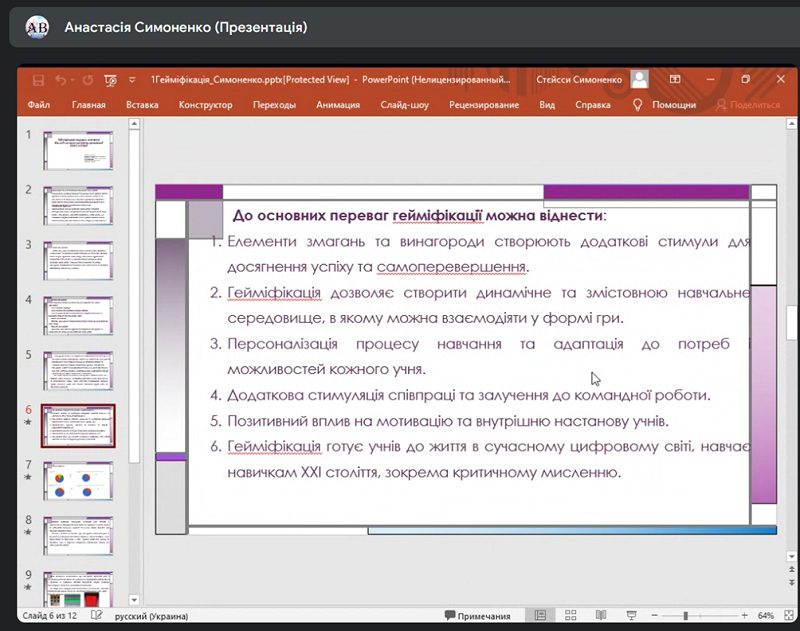The width and height of the screenshot is (800, 631).
Task: Click the Undo arrow icon
Action: pyautogui.click(x=61, y=80)
